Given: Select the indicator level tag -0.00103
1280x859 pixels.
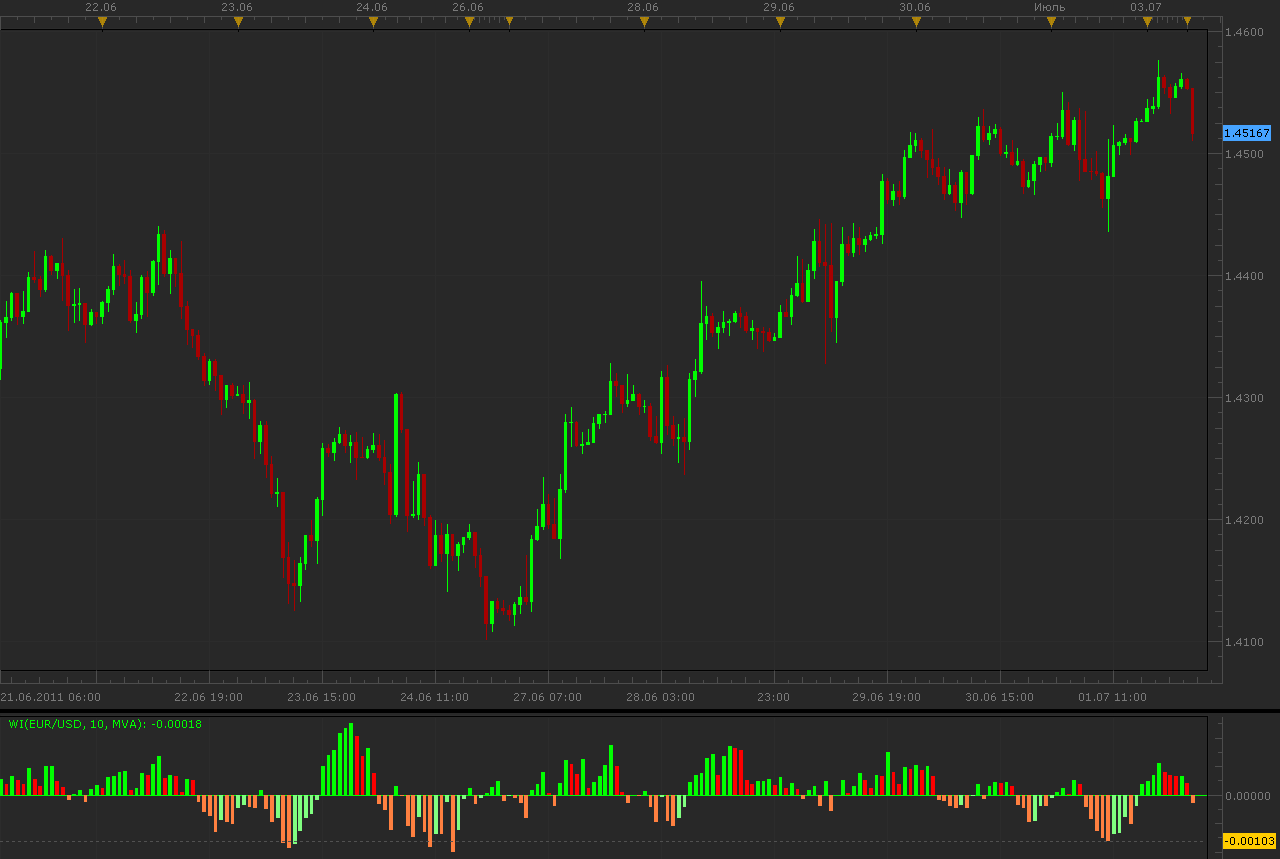Looking at the screenshot, I should click(x=1247, y=841).
